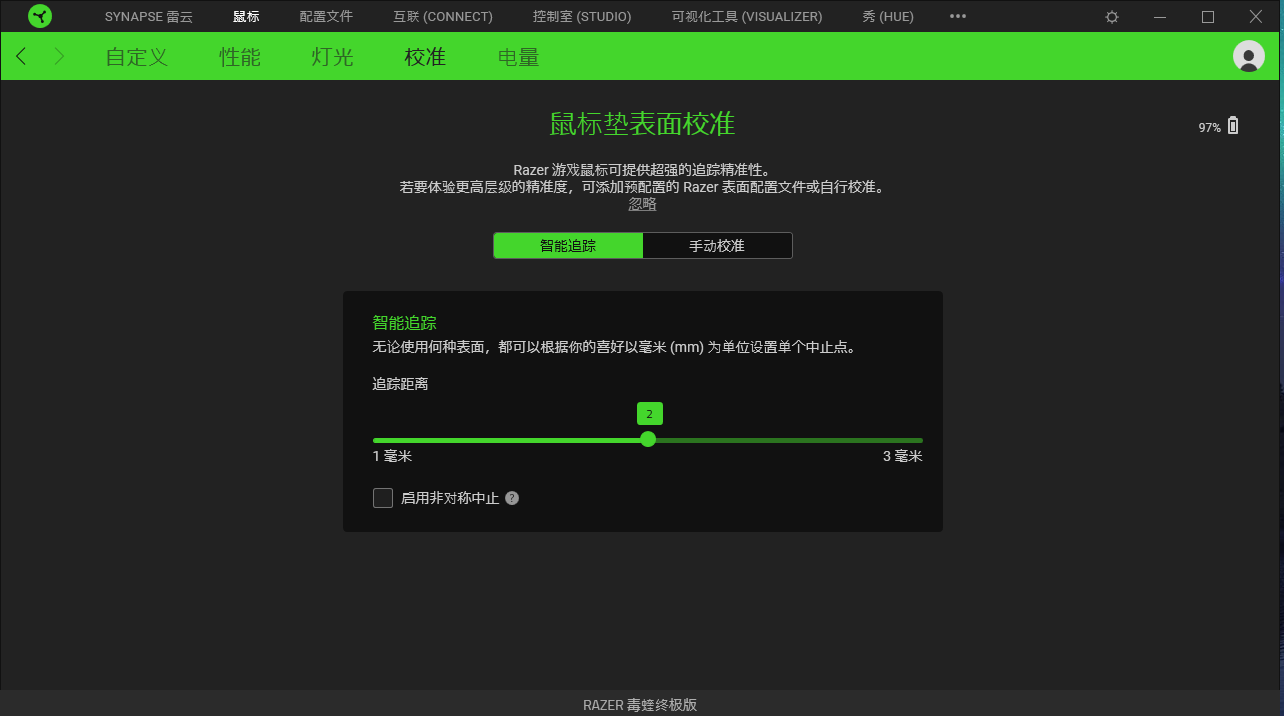Open the 互联 (CONNECT) tab
The height and width of the screenshot is (716, 1284).
[x=443, y=16]
